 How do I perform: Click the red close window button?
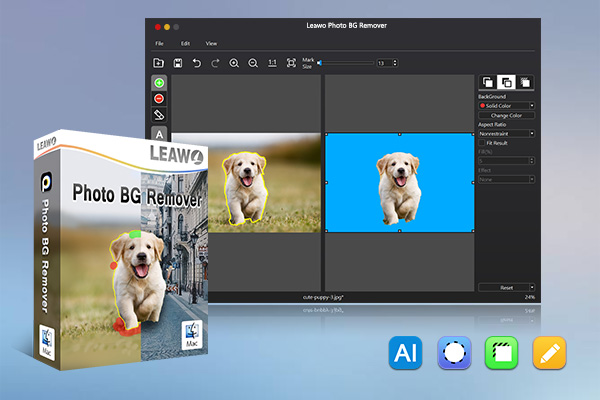[157, 27]
